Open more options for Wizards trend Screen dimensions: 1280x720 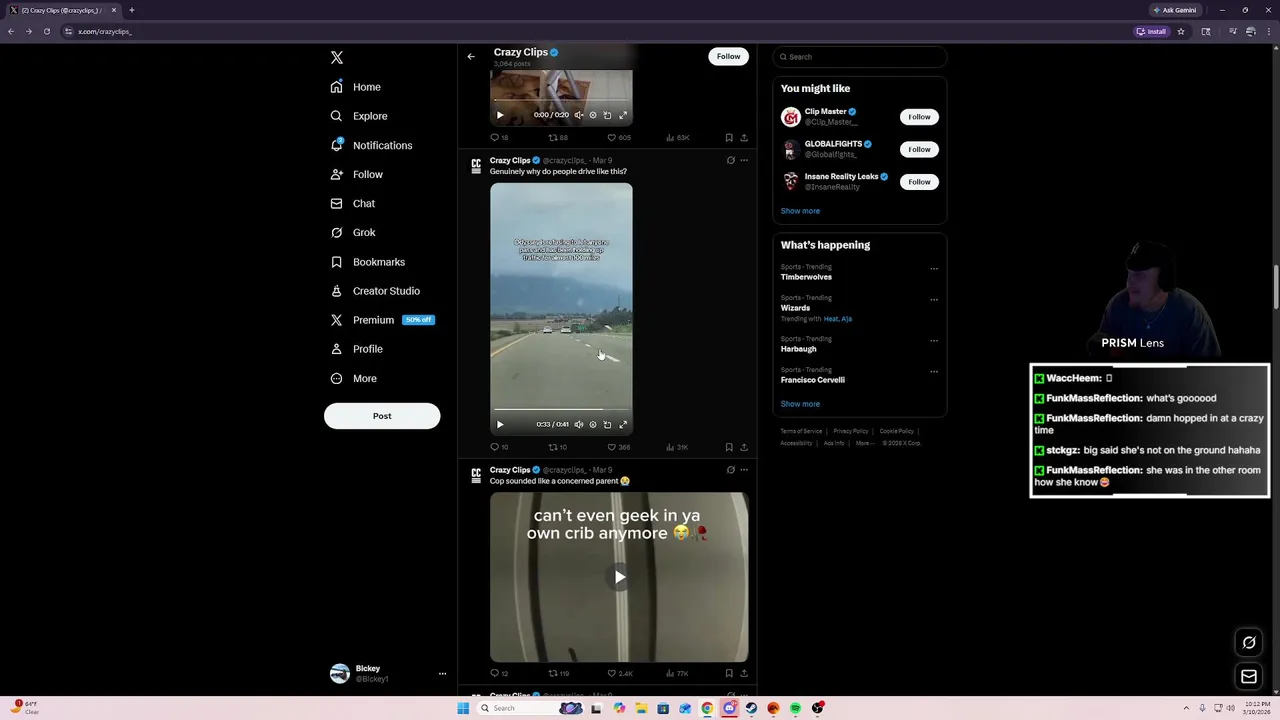[x=934, y=299]
